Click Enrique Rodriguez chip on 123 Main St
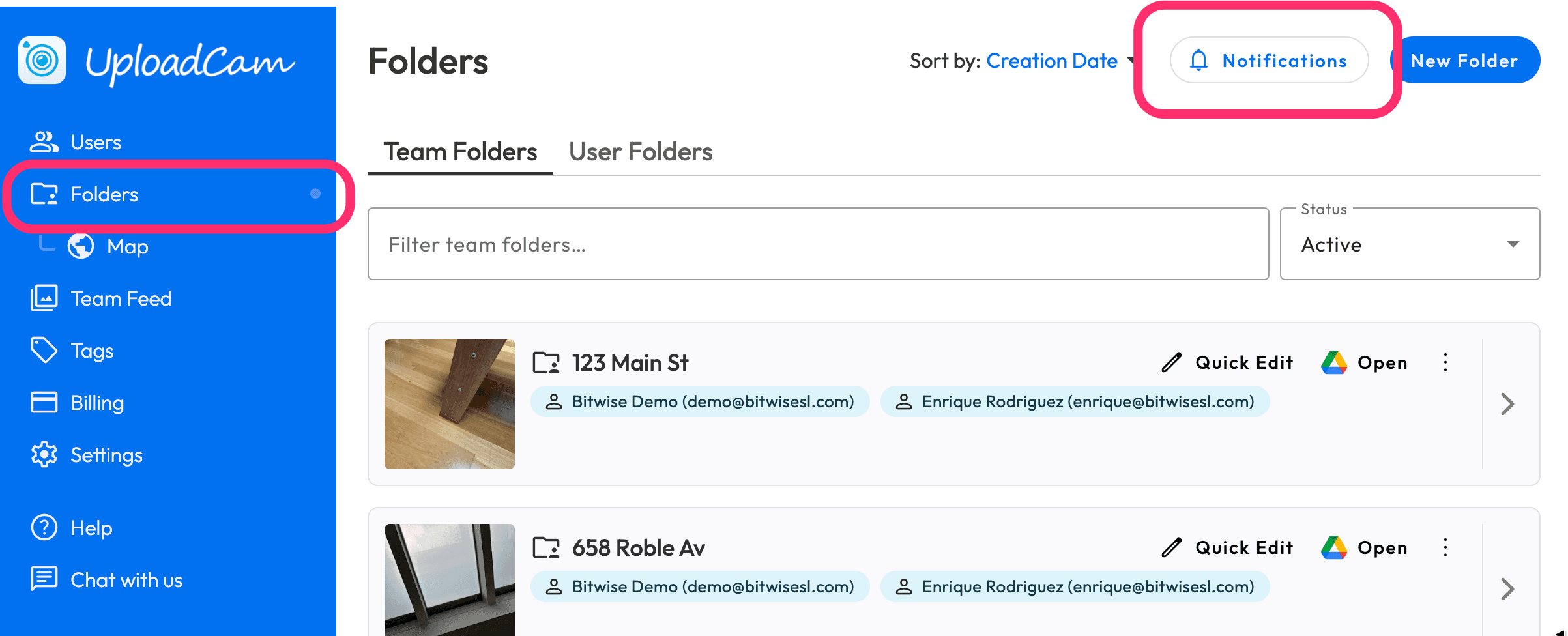1568x636 pixels. click(1075, 401)
